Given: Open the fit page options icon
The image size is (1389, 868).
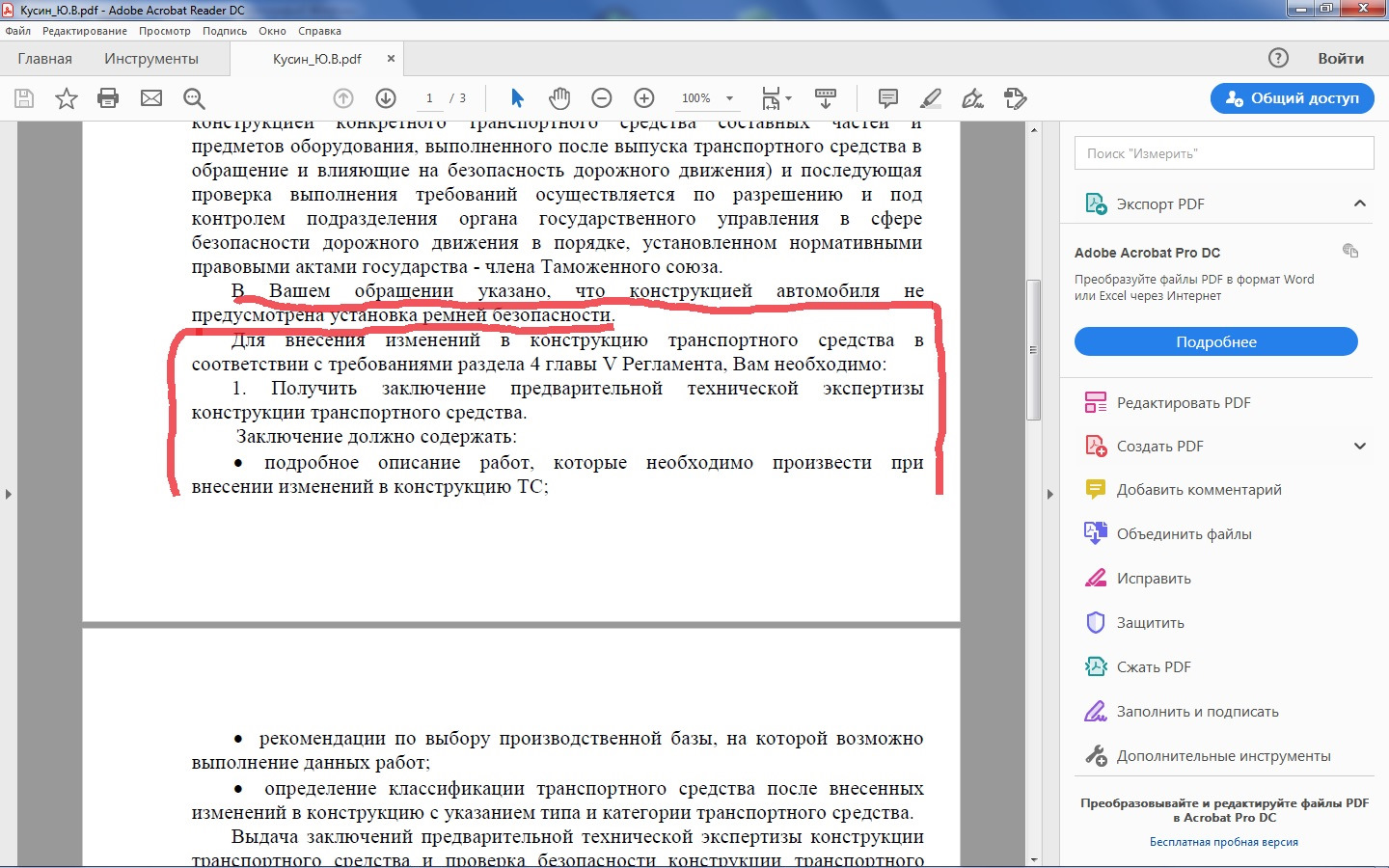Looking at the screenshot, I should [776, 98].
